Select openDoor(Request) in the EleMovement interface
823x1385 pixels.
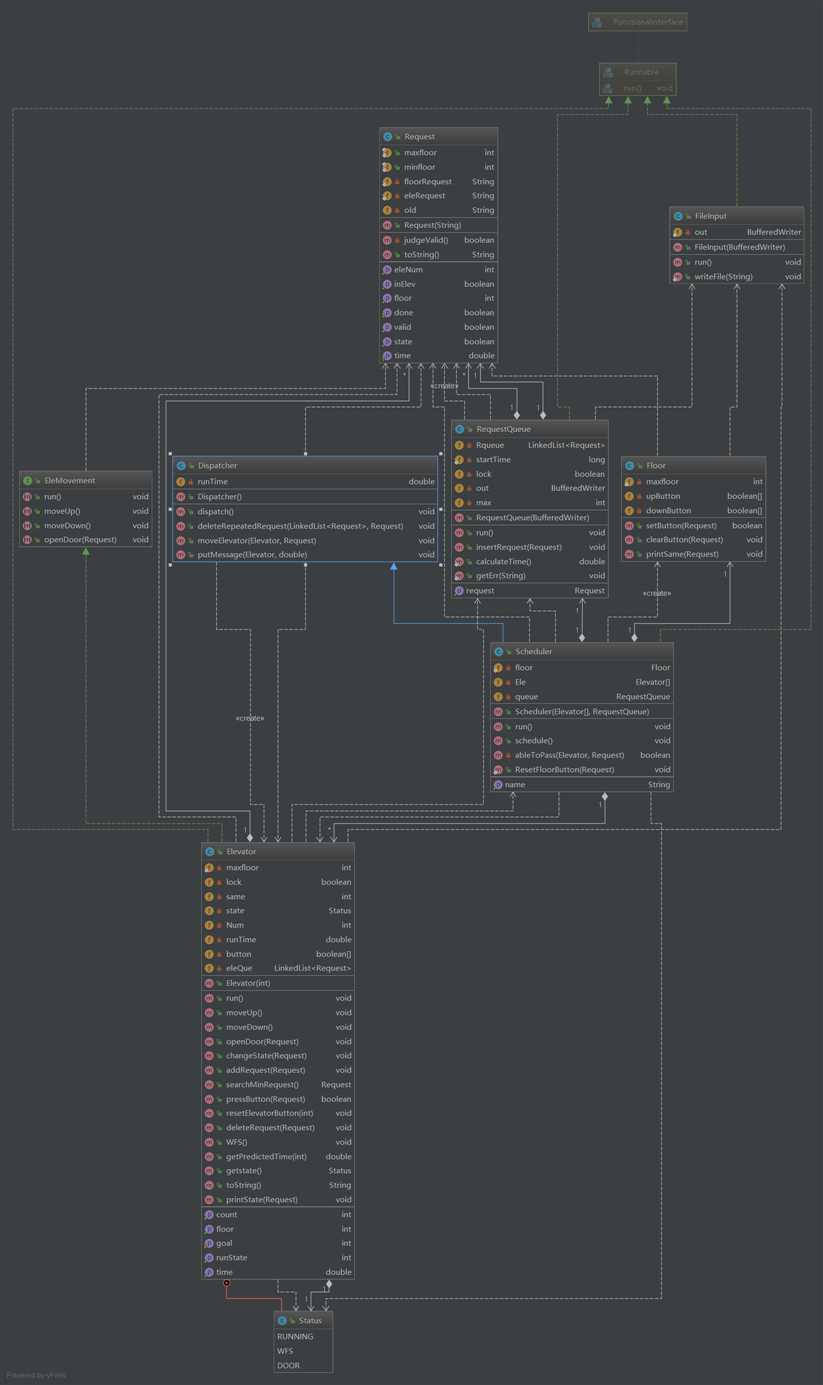[86, 540]
